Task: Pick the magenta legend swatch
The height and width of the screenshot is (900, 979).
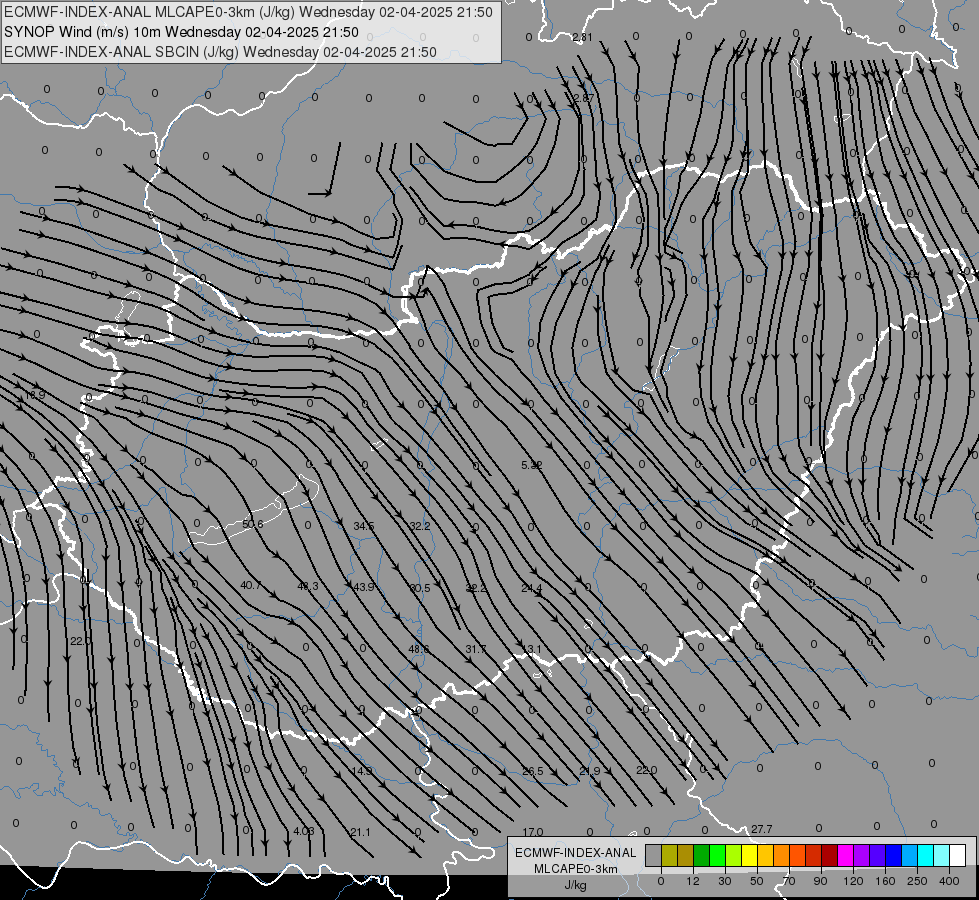Action: pyautogui.click(x=846, y=856)
